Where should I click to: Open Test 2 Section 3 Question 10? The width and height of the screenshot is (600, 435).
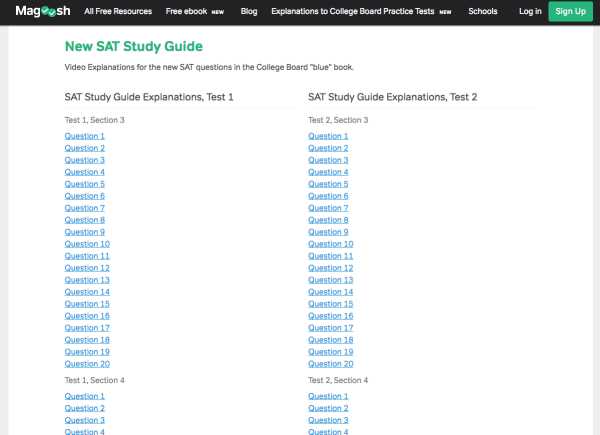[331, 244]
